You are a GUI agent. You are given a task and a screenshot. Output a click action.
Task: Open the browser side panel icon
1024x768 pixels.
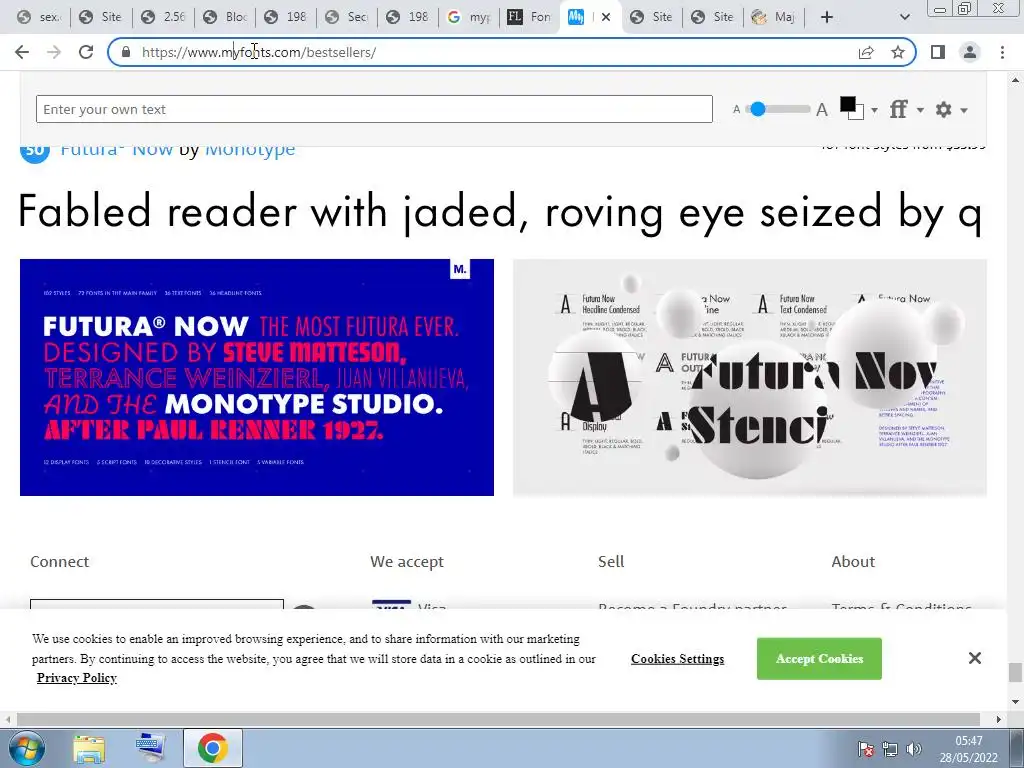(938, 52)
